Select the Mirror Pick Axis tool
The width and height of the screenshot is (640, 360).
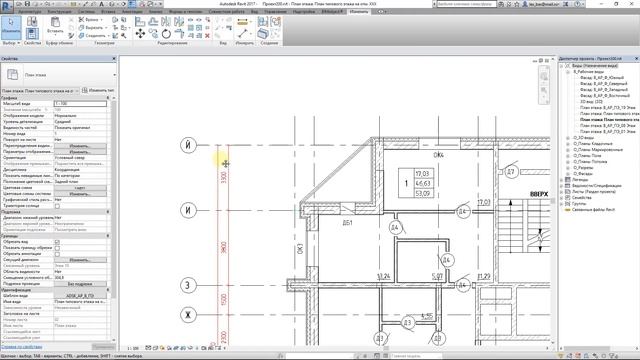[166, 21]
